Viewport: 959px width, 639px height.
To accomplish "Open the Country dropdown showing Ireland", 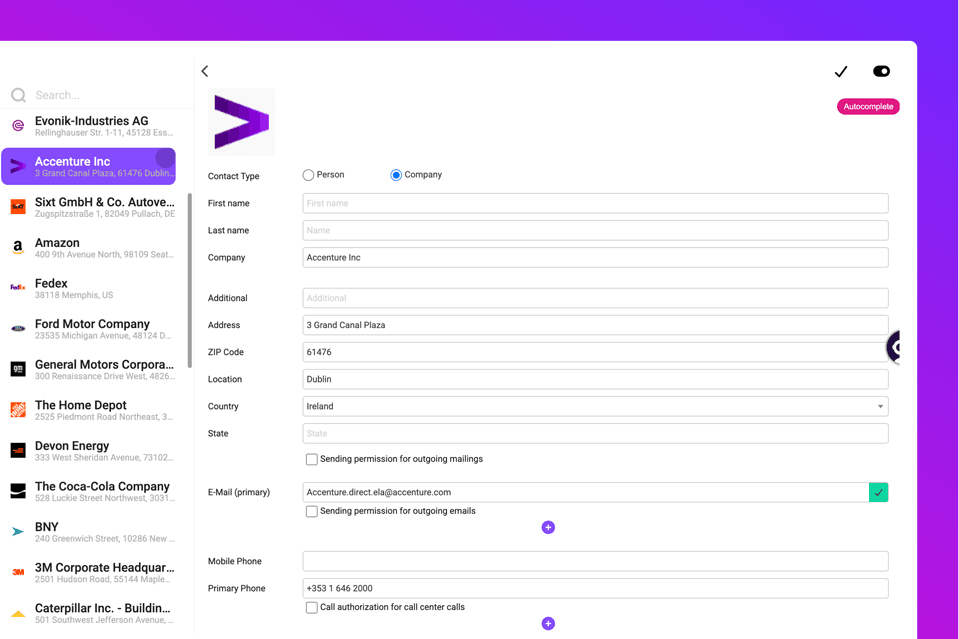I will point(595,406).
